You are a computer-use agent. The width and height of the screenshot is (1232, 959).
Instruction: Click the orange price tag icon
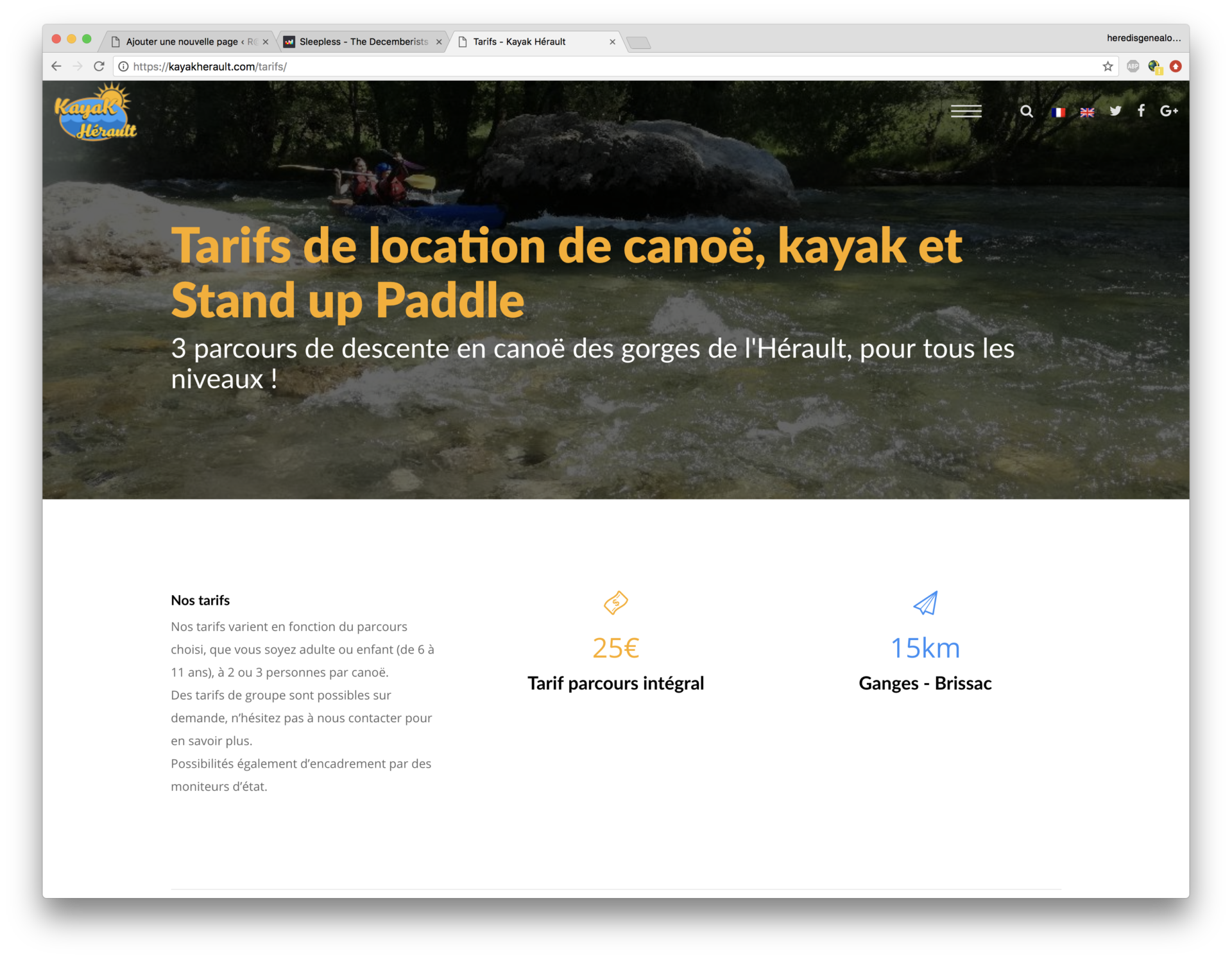tap(615, 603)
